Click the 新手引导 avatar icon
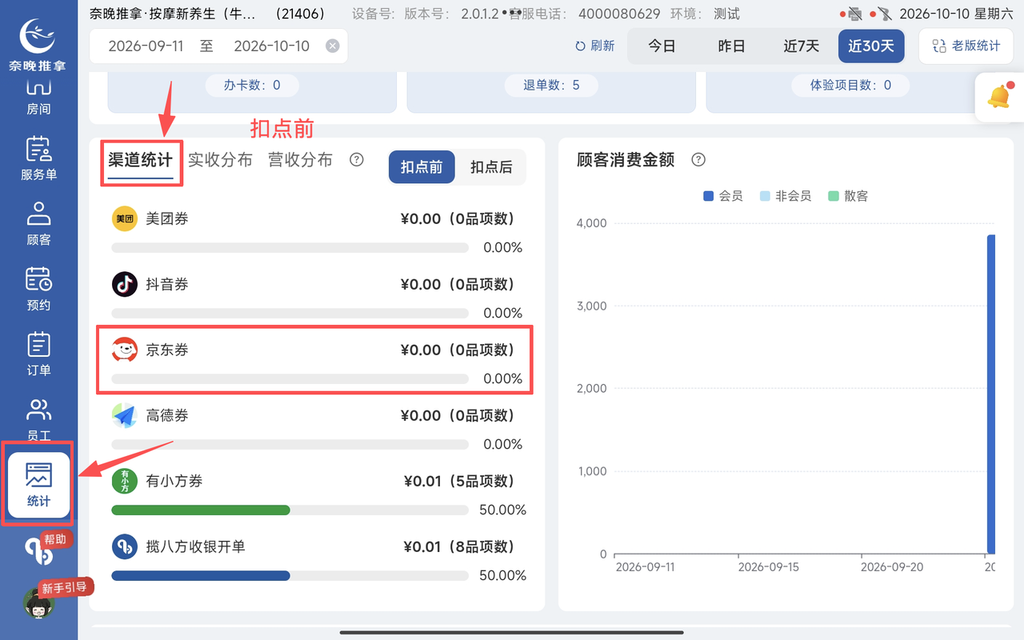The image size is (1024, 640). 39,602
